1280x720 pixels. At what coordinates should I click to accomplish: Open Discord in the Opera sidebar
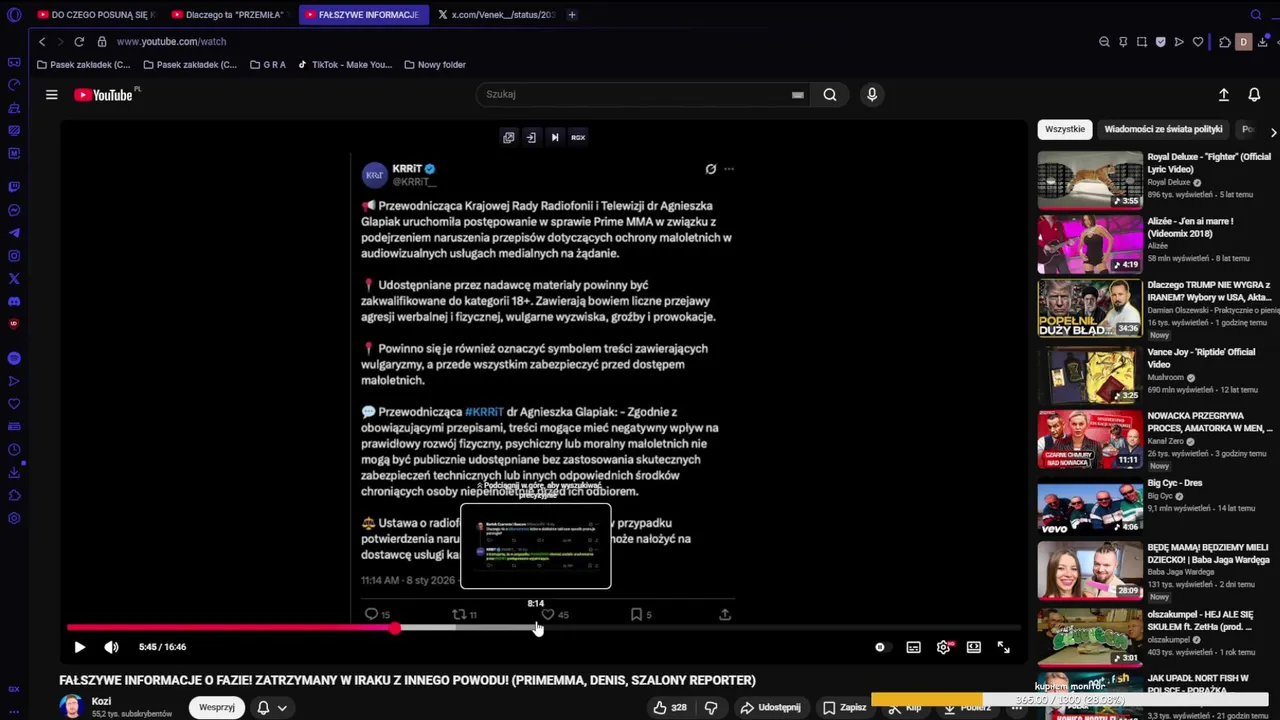pyautogui.click(x=14, y=301)
